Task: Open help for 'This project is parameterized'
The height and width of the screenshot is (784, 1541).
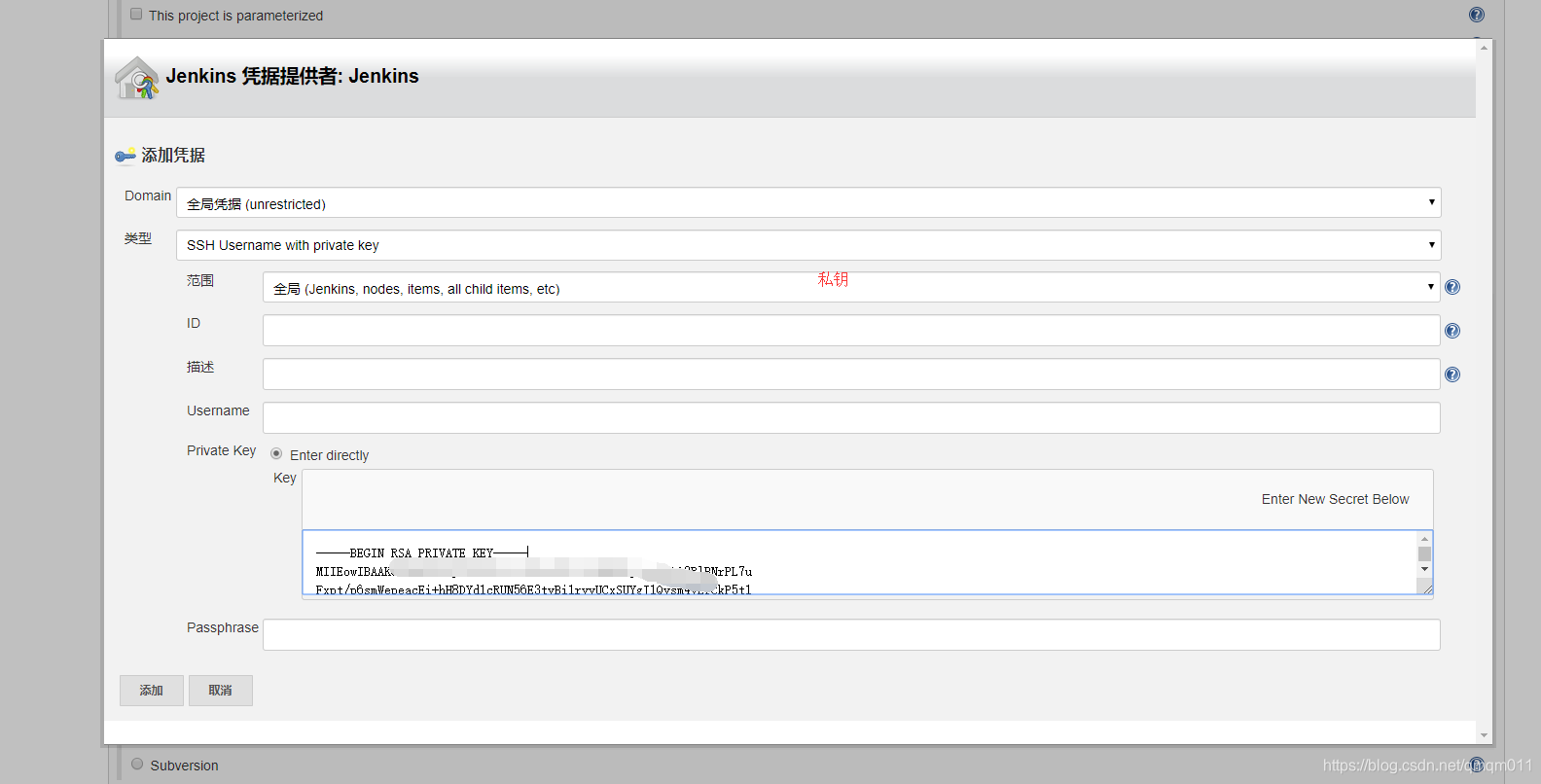Action: [x=1477, y=15]
